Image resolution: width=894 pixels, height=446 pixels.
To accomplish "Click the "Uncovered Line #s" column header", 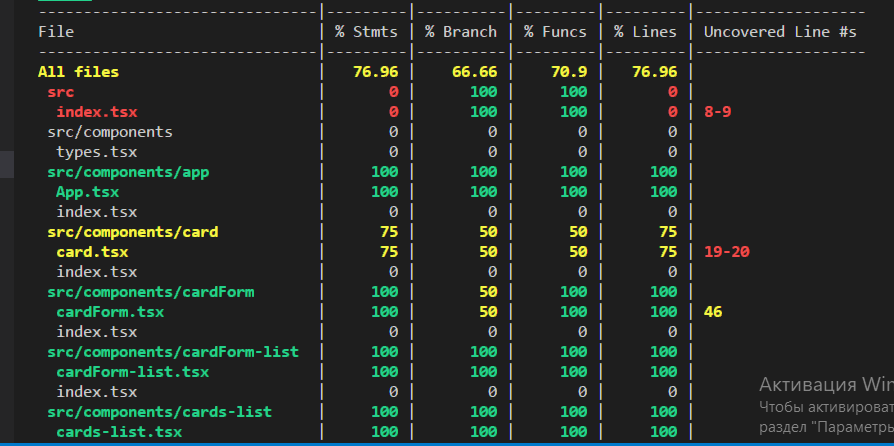I will (780, 32).
